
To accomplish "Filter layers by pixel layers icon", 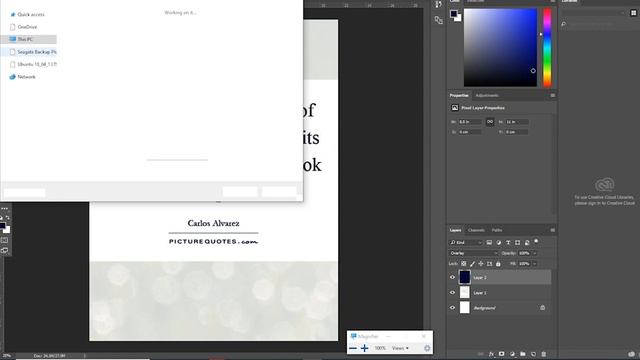I will point(489,242).
